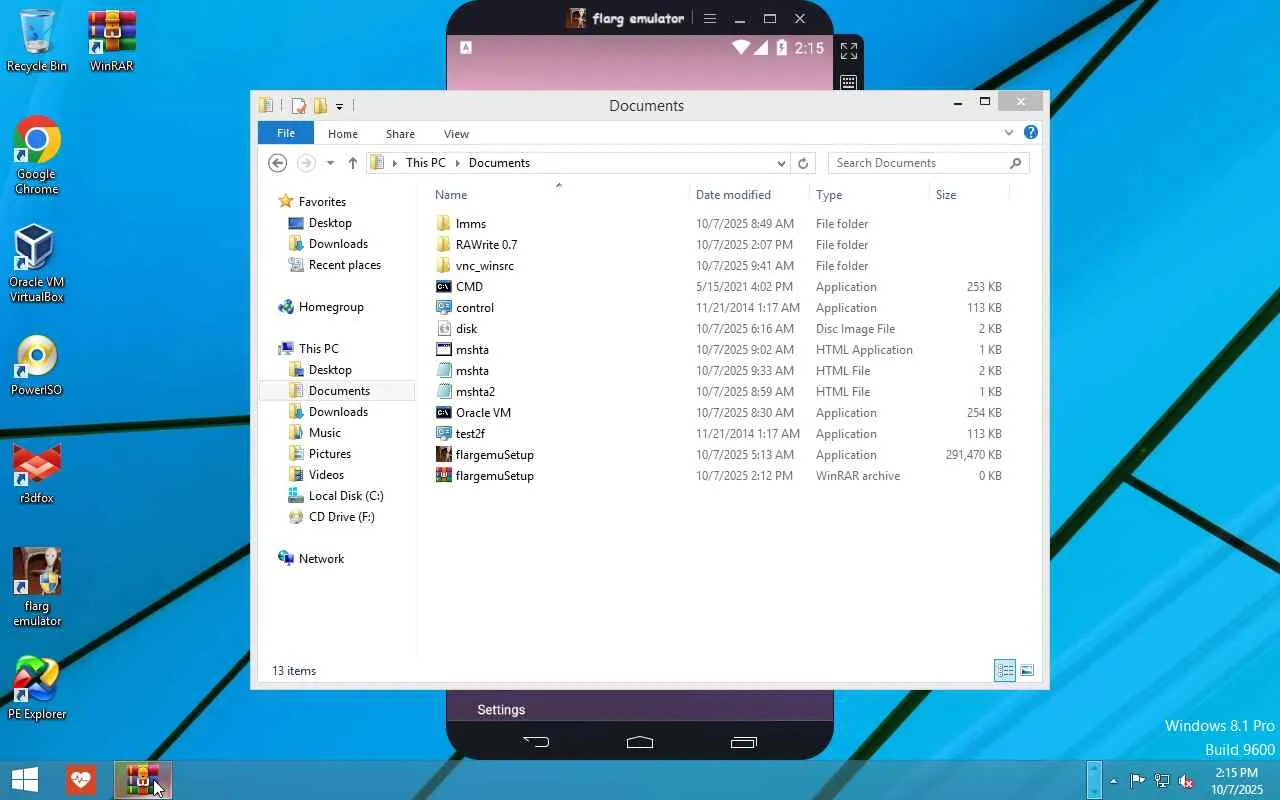Select the r3dfox desktop icon
Image resolution: width=1280 pixels, height=800 pixels.
coord(37,473)
